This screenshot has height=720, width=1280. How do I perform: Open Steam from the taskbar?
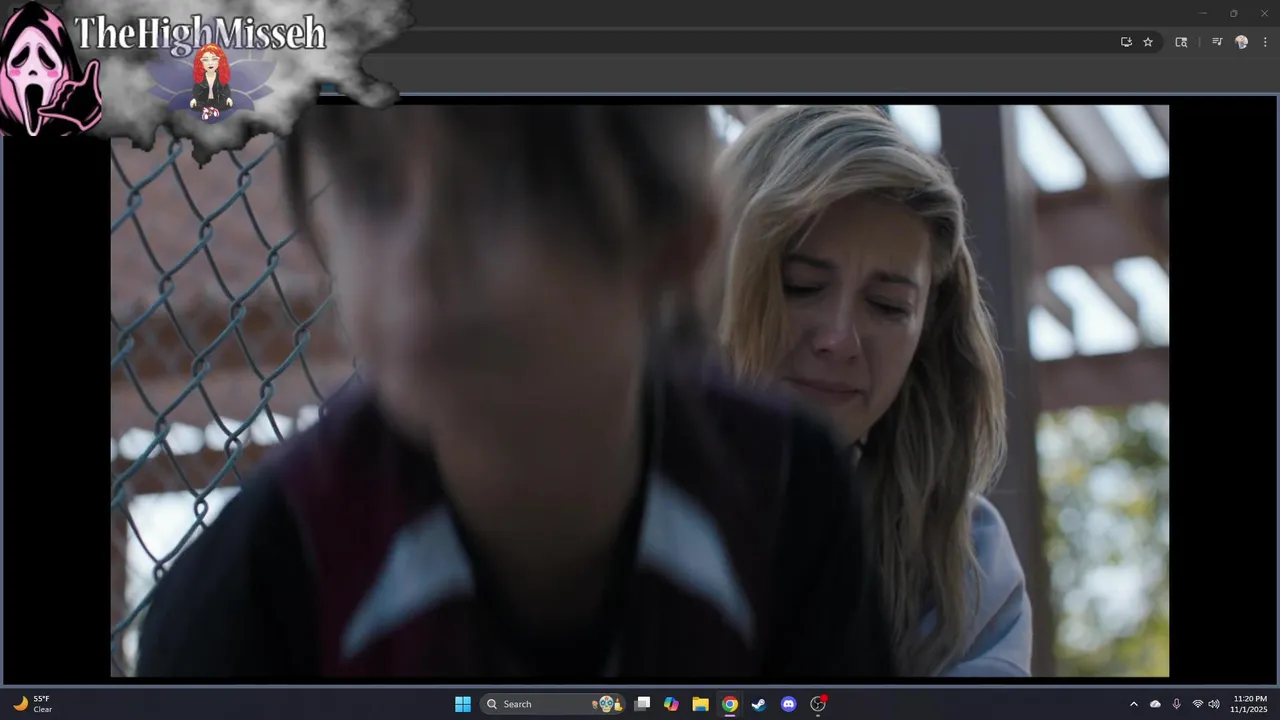tap(759, 704)
